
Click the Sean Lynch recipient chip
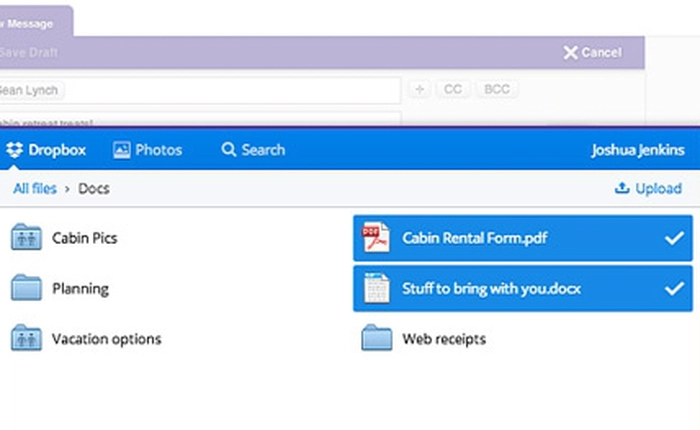(x=30, y=90)
